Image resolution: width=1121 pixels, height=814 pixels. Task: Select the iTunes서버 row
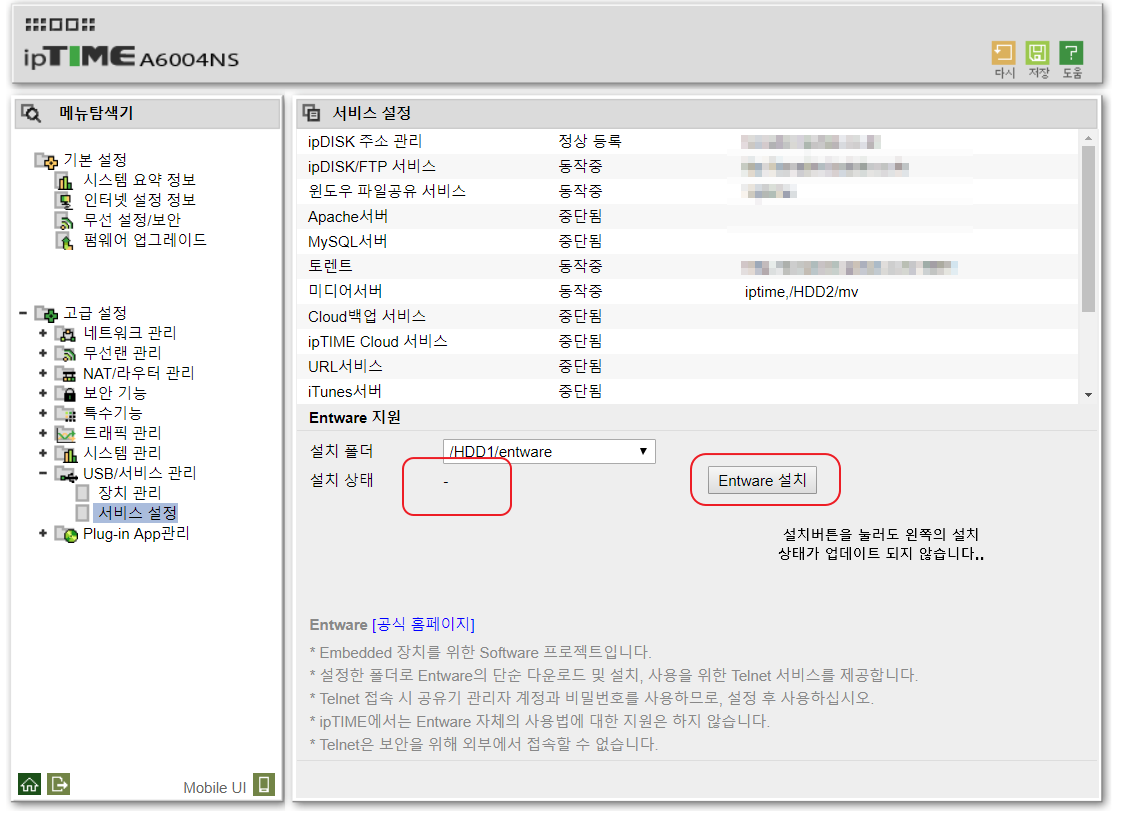click(x=687, y=392)
